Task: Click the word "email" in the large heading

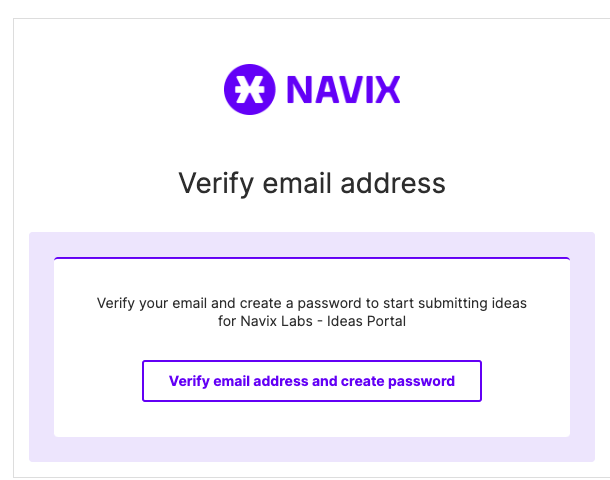Action: click(x=297, y=183)
